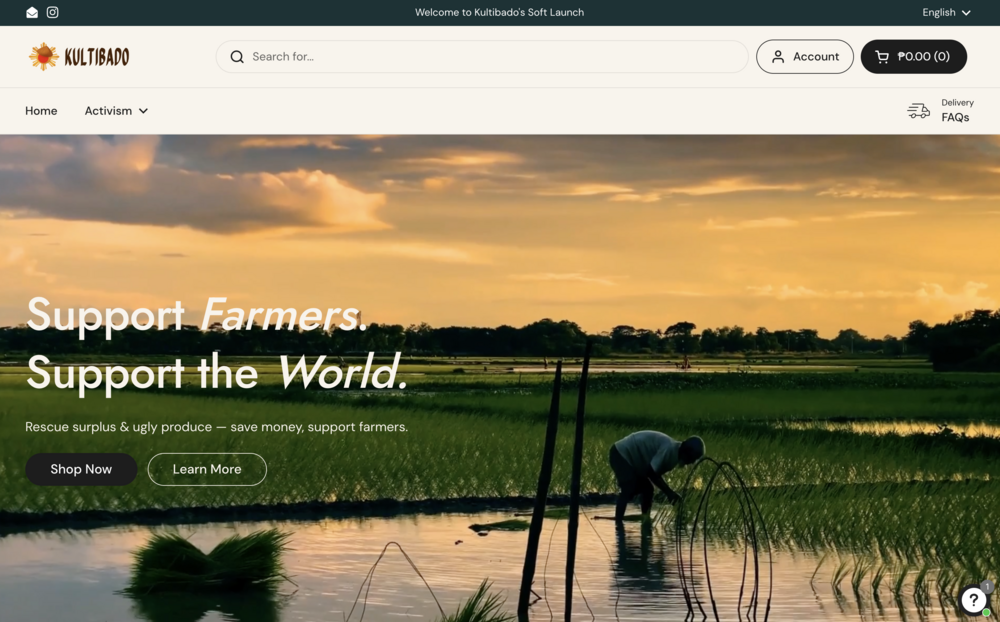Click the person icon in Account
The width and height of the screenshot is (1000, 622).
pyautogui.click(x=777, y=57)
